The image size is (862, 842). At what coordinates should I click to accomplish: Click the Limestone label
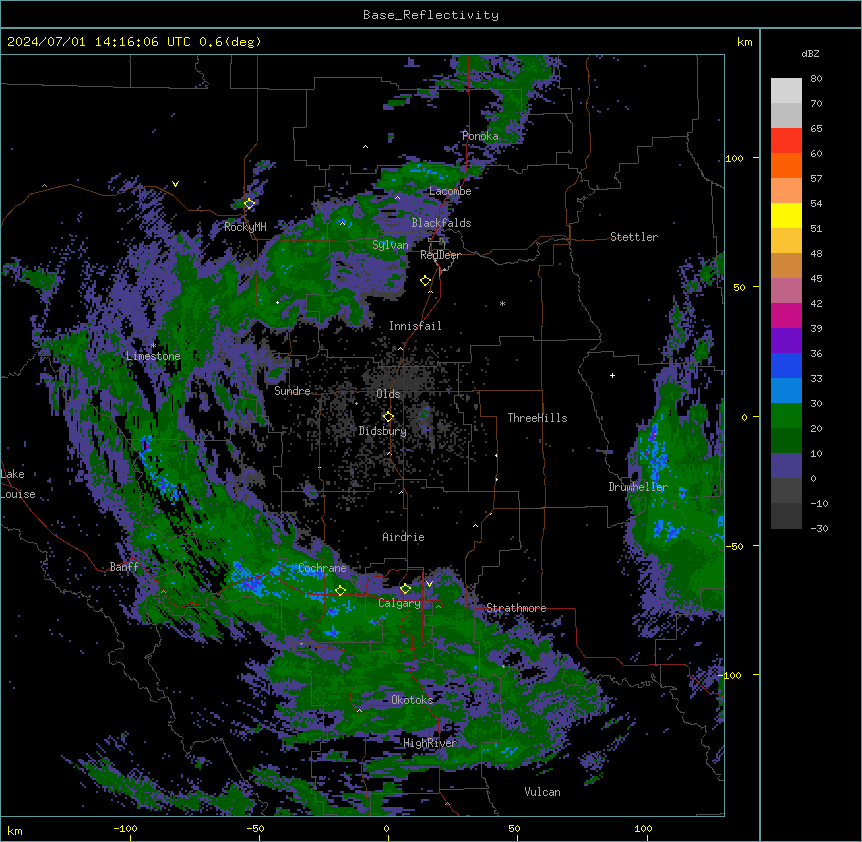pyautogui.click(x=153, y=356)
